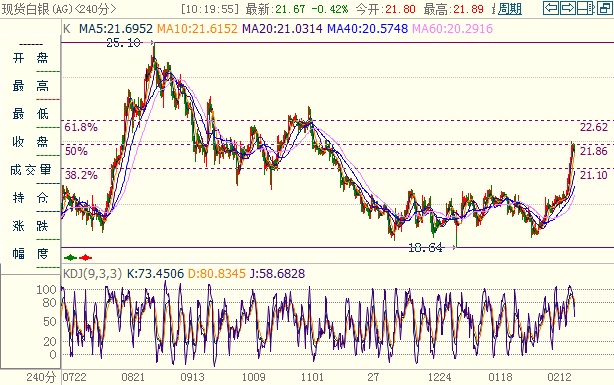The image size is (614, 385).
Task: Click the left arrow navigation icon
Action: pyautogui.click(x=551, y=8)
